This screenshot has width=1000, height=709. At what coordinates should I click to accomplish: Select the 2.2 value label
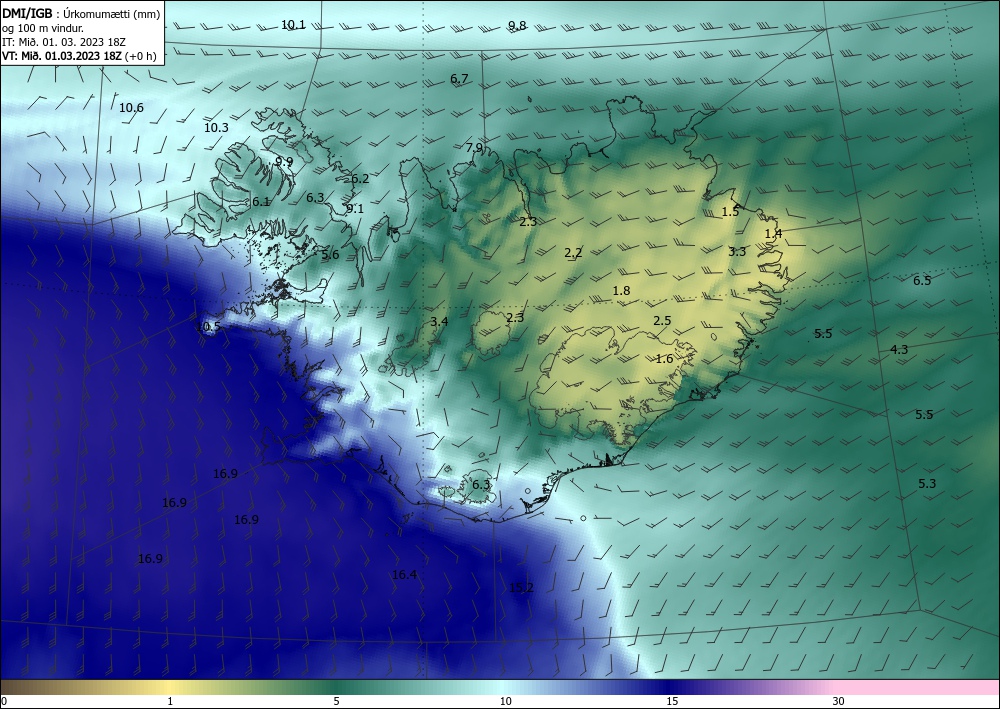pyautogui.click(x=573, y=252)
